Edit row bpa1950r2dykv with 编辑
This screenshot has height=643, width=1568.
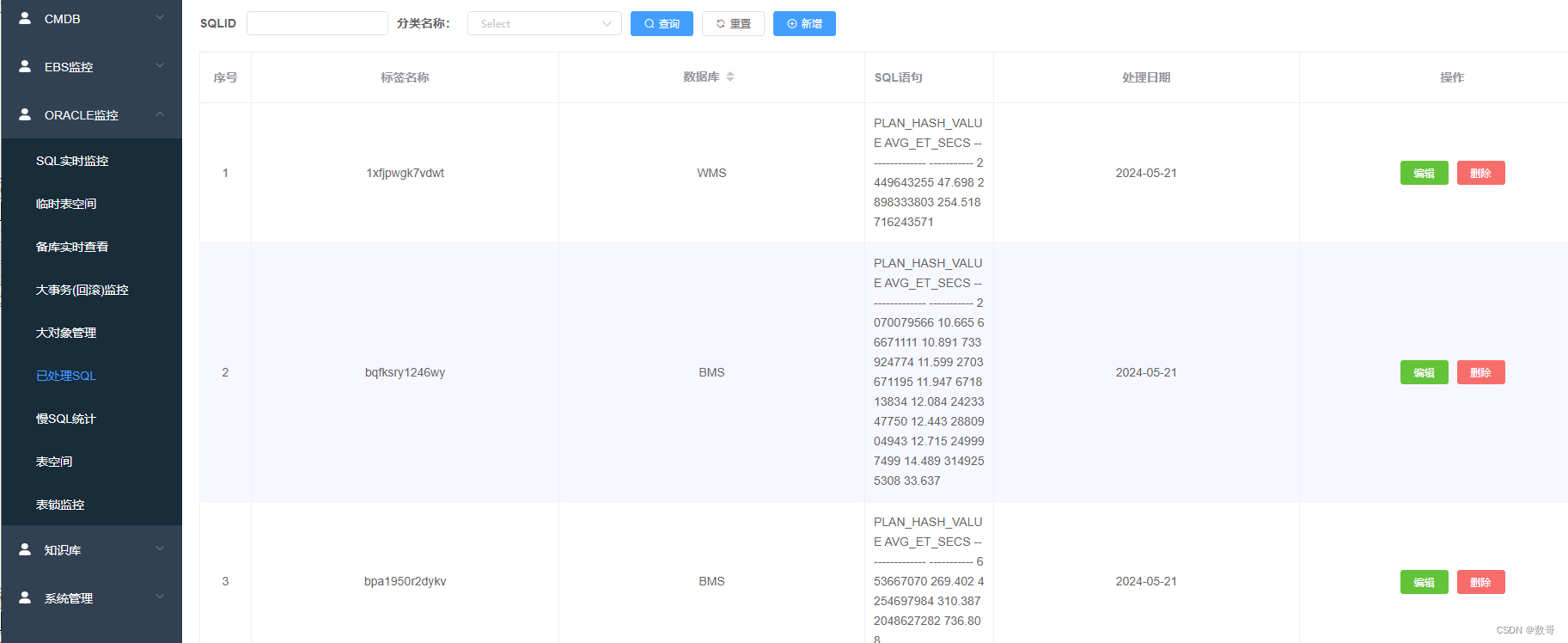(x=1424, y=582)
